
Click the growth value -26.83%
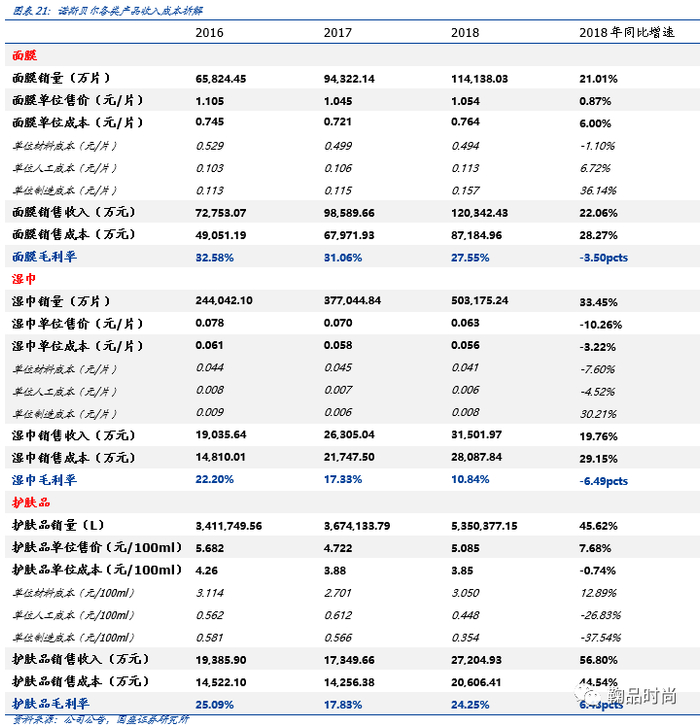(600, 615)
